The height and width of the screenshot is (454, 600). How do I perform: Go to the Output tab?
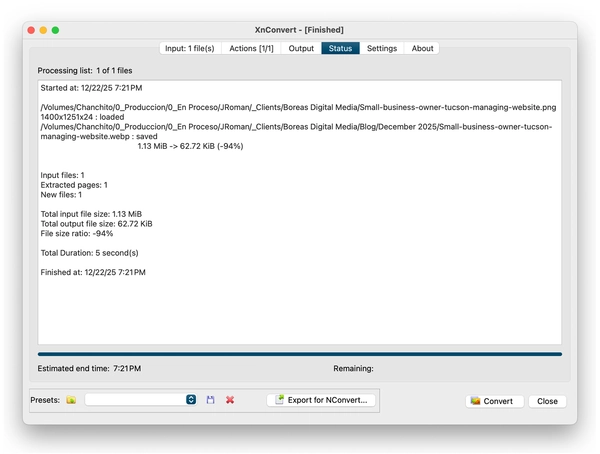coord(301,48)
